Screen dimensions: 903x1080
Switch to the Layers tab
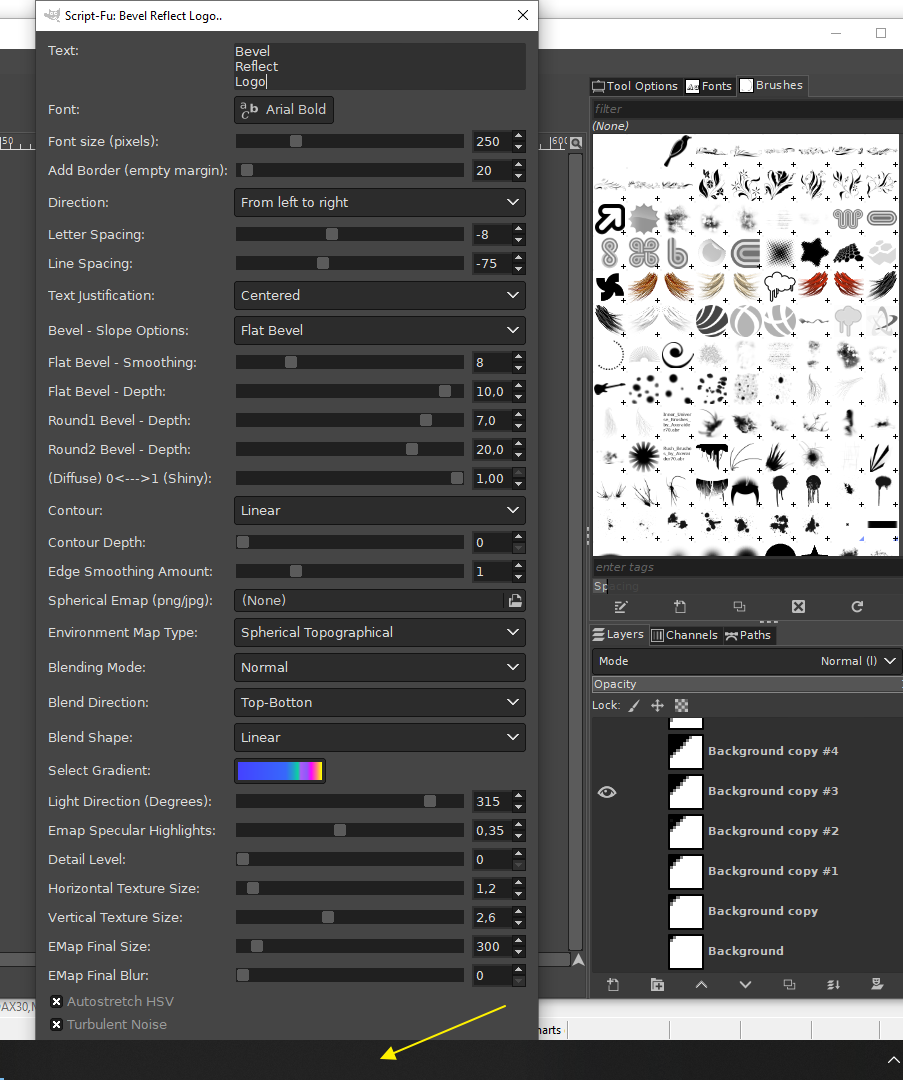tap(619, 634)
